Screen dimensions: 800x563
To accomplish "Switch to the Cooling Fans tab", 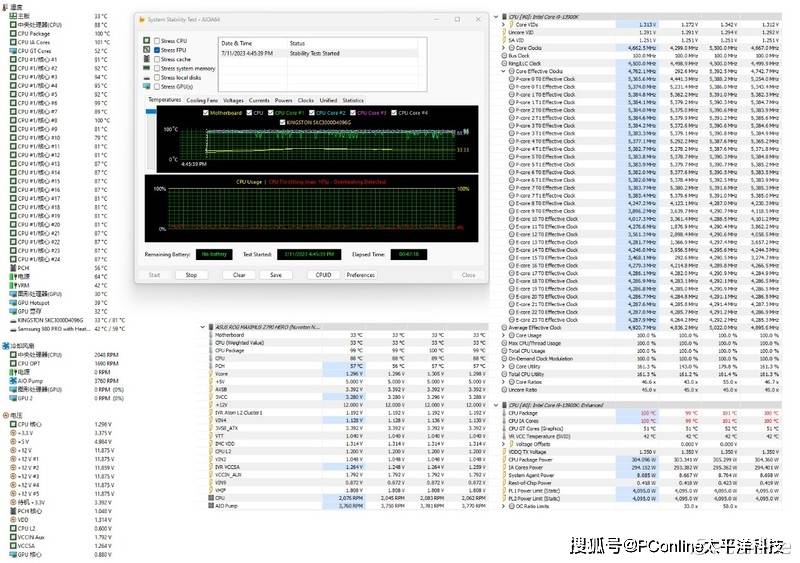I will (202, 100).
